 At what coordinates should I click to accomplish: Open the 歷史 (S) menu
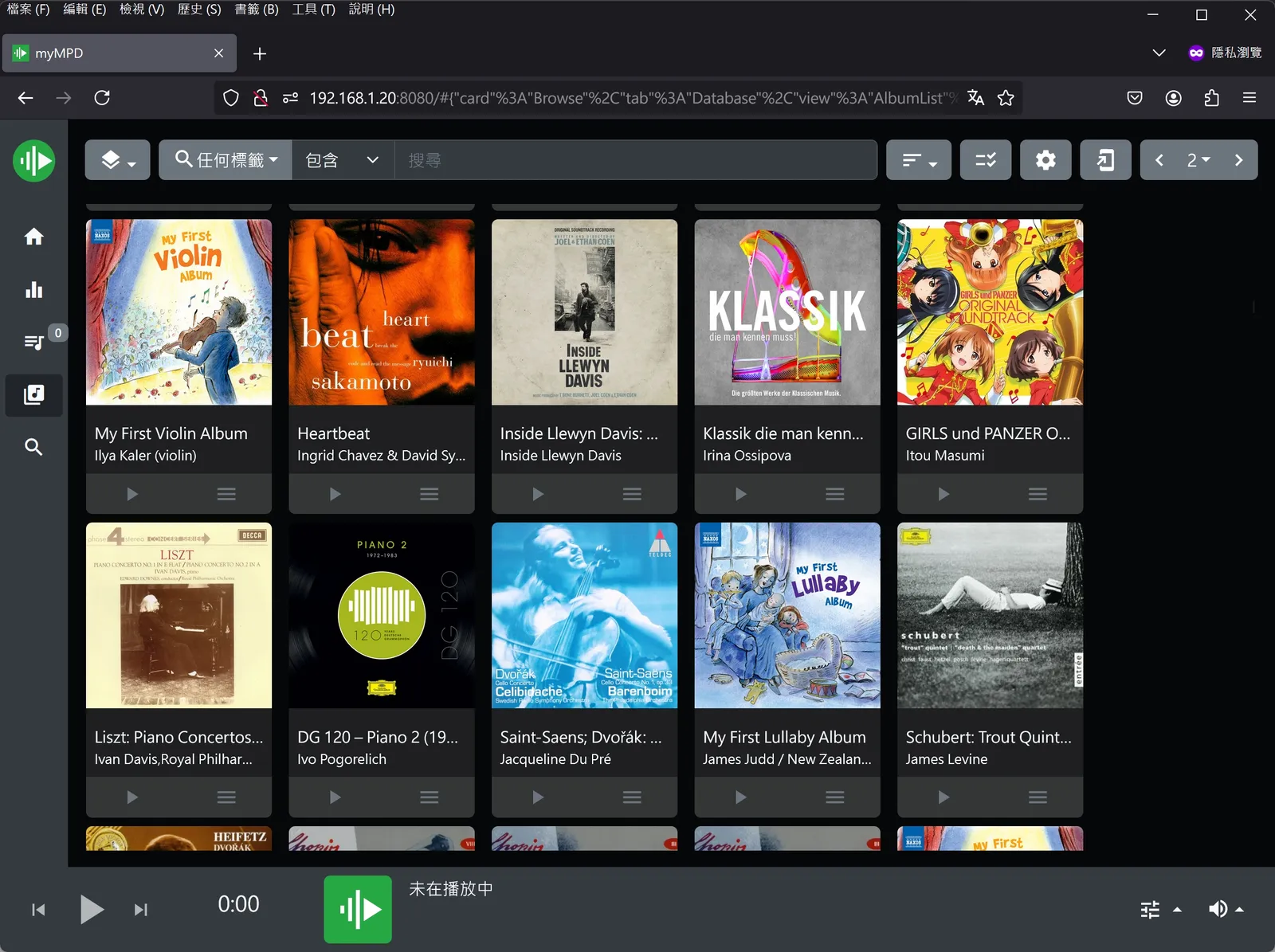point(199,10)
